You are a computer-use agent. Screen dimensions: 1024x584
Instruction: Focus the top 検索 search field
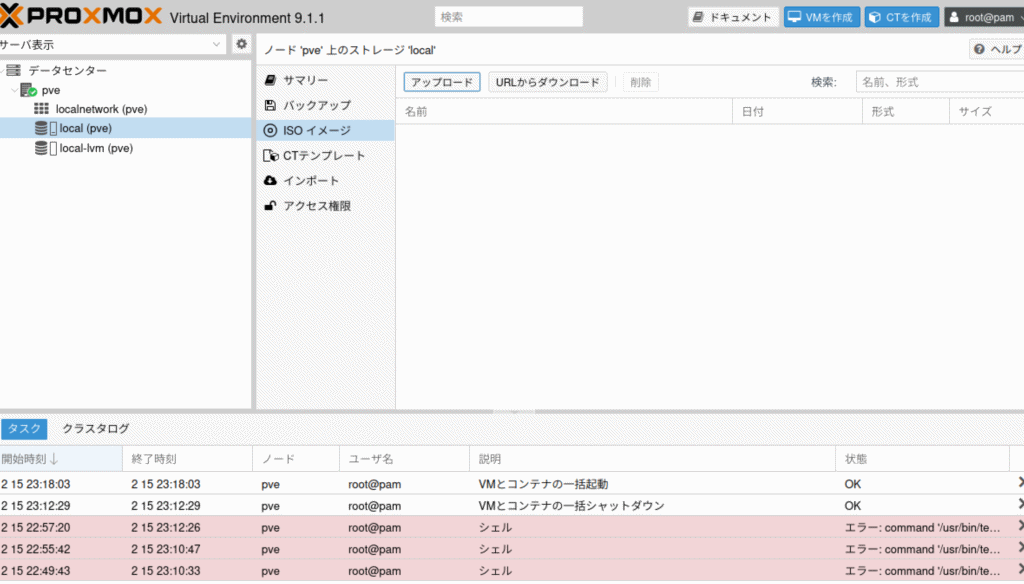coord(508,17)
